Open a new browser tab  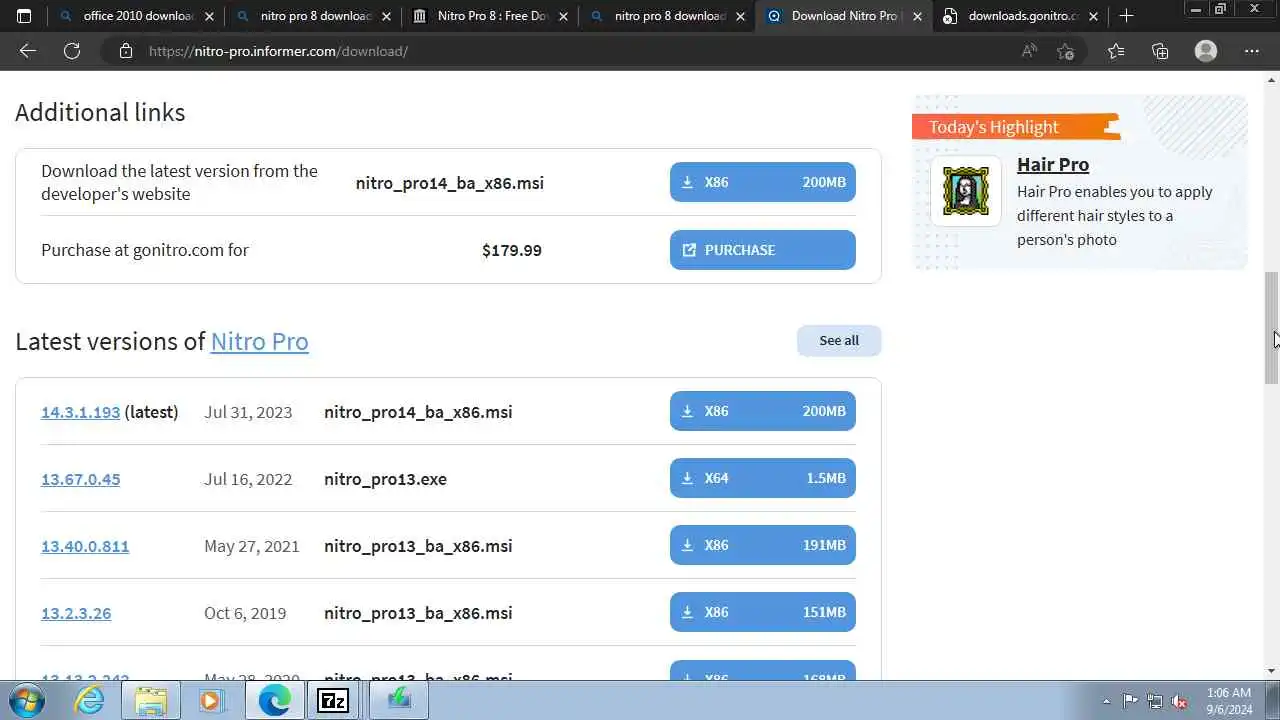[x=1126, y=16]
